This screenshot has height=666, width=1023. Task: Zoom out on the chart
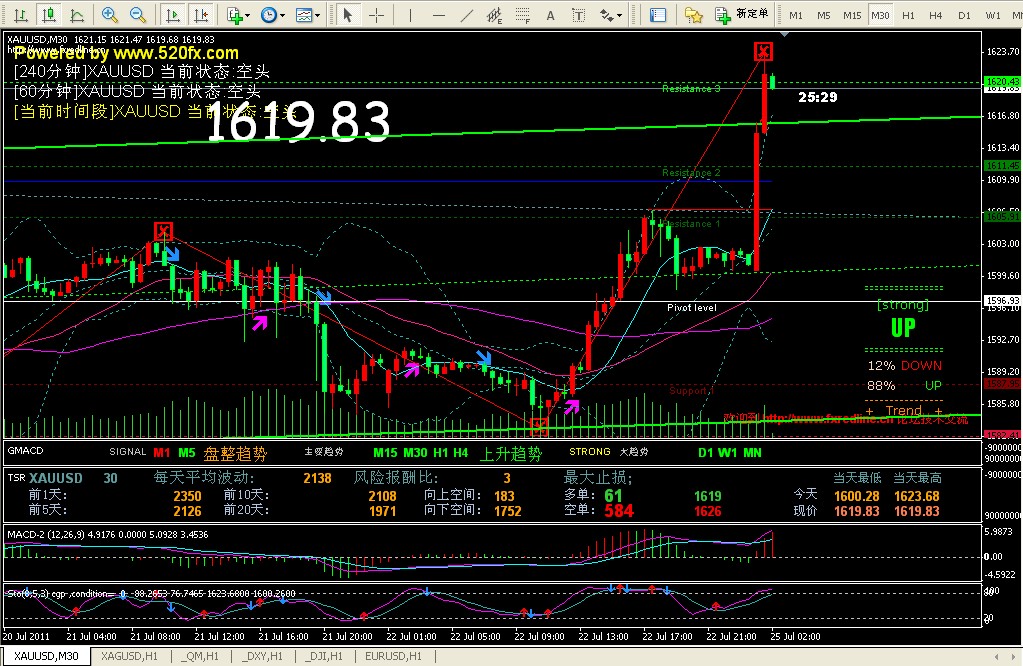click(137, 14)
